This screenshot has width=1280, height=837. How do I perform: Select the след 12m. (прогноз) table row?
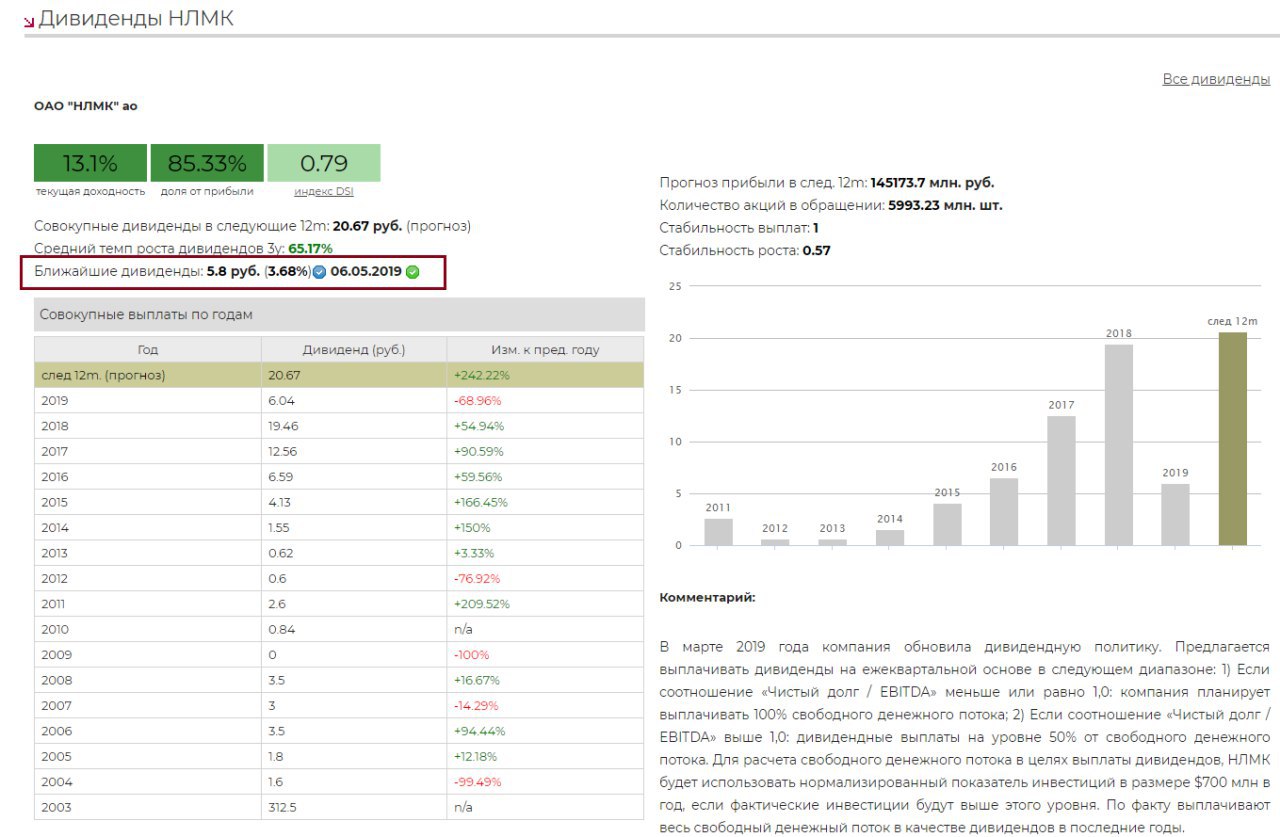[x=339, y=375]
